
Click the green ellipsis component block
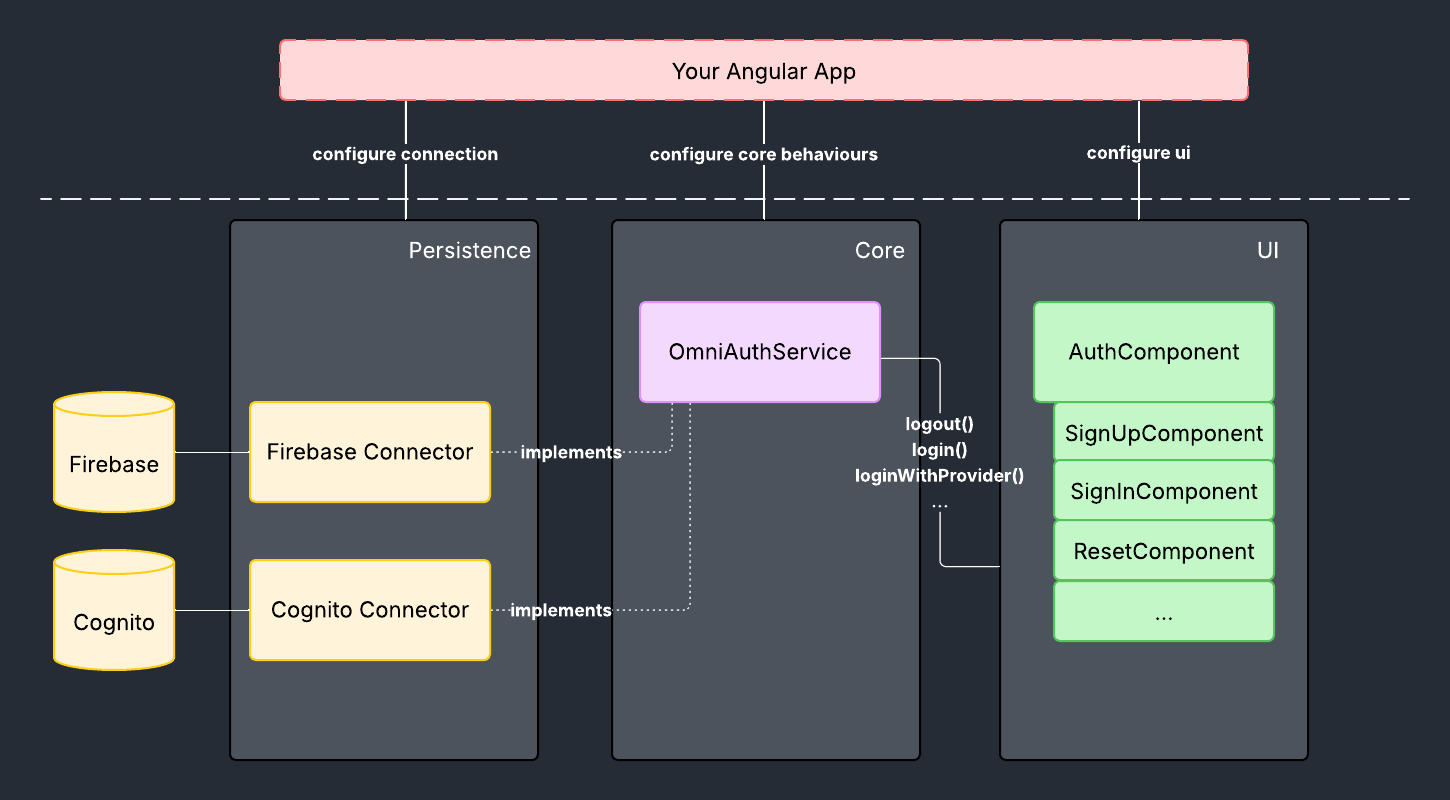(x=1163, y=612)
